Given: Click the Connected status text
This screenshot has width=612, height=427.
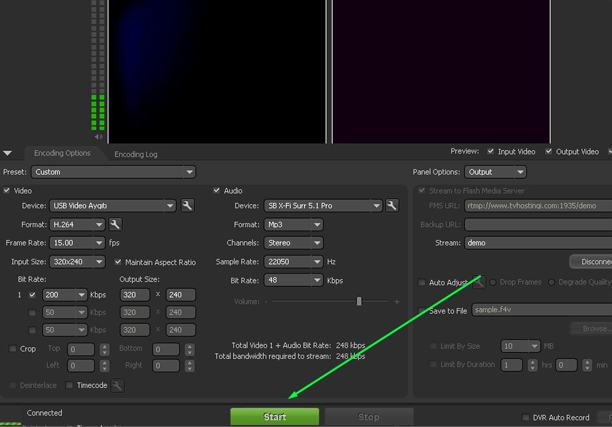Looking at the screenshot, I should [x=44, y=413].
